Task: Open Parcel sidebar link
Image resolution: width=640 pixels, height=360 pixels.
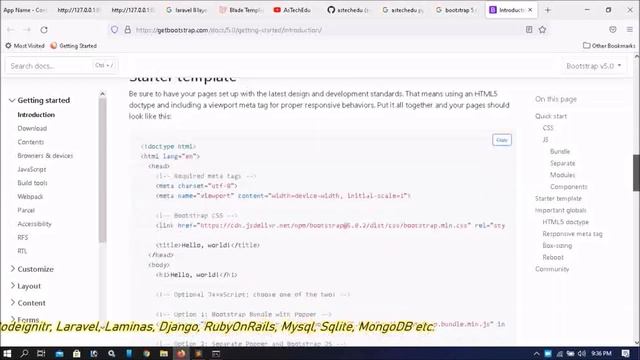Action: (x=26, y=210)
